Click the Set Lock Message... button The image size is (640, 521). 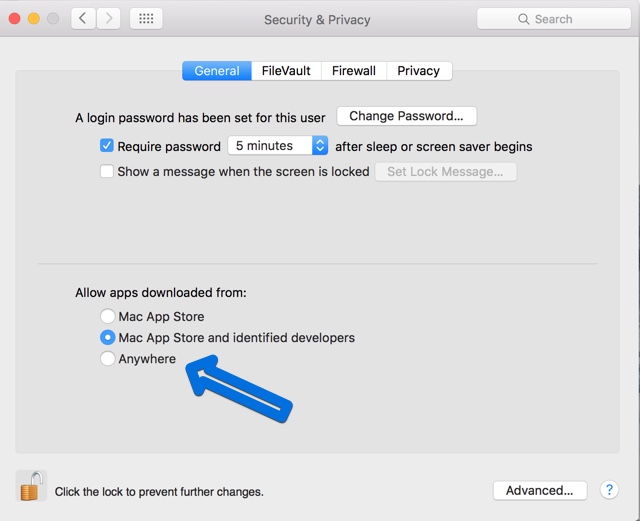(x=446, y=172)
